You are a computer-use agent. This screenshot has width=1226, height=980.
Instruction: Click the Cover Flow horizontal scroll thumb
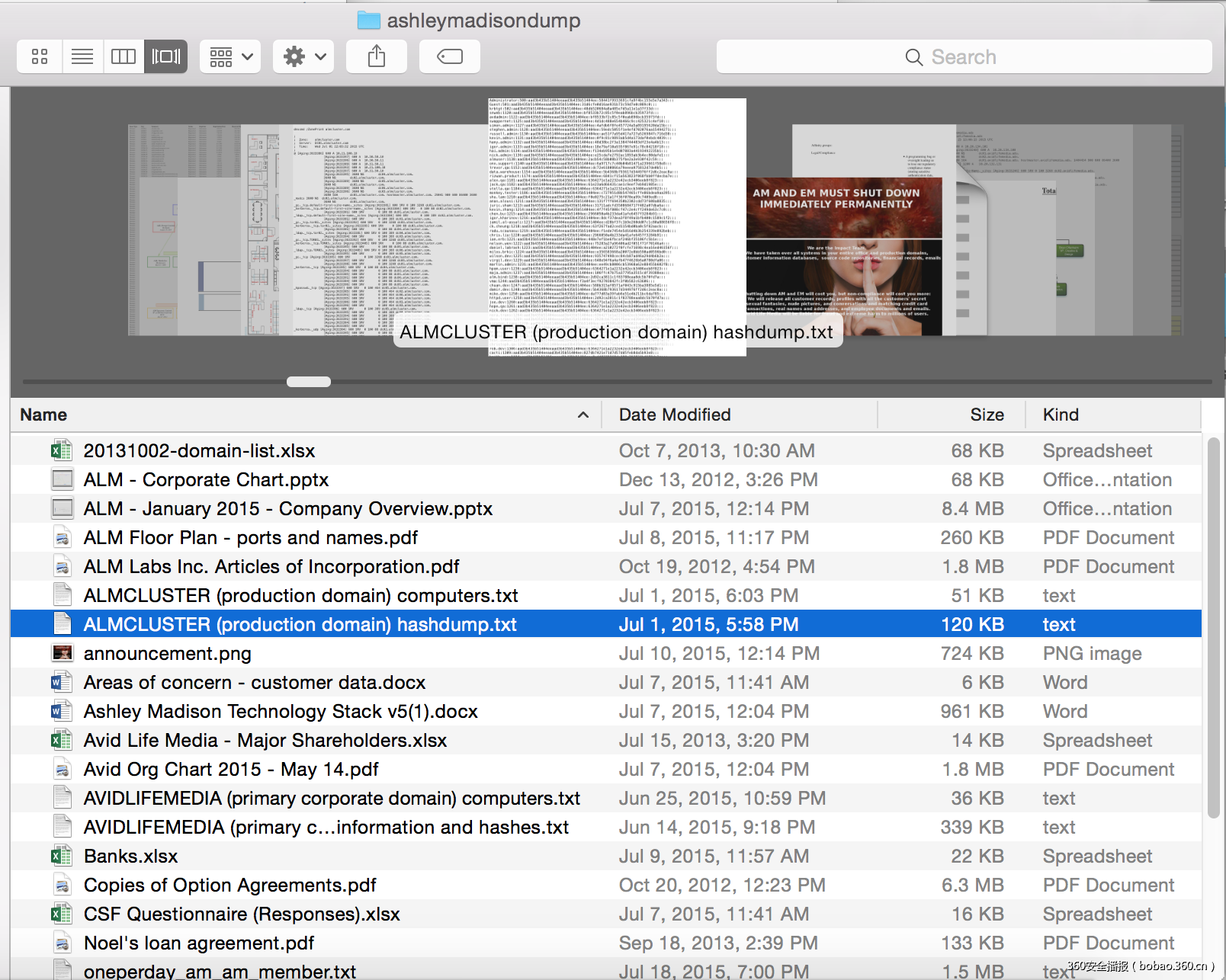point(309,382)
